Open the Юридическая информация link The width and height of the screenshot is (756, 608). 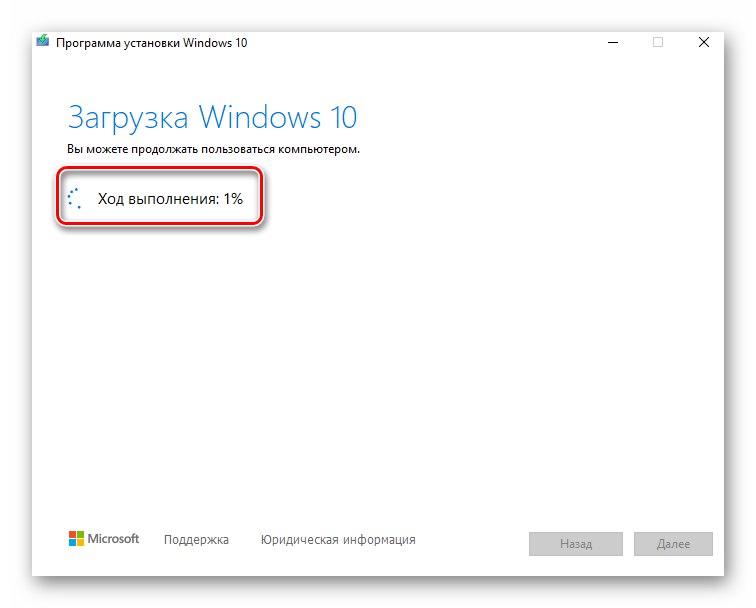coord(338,540)
